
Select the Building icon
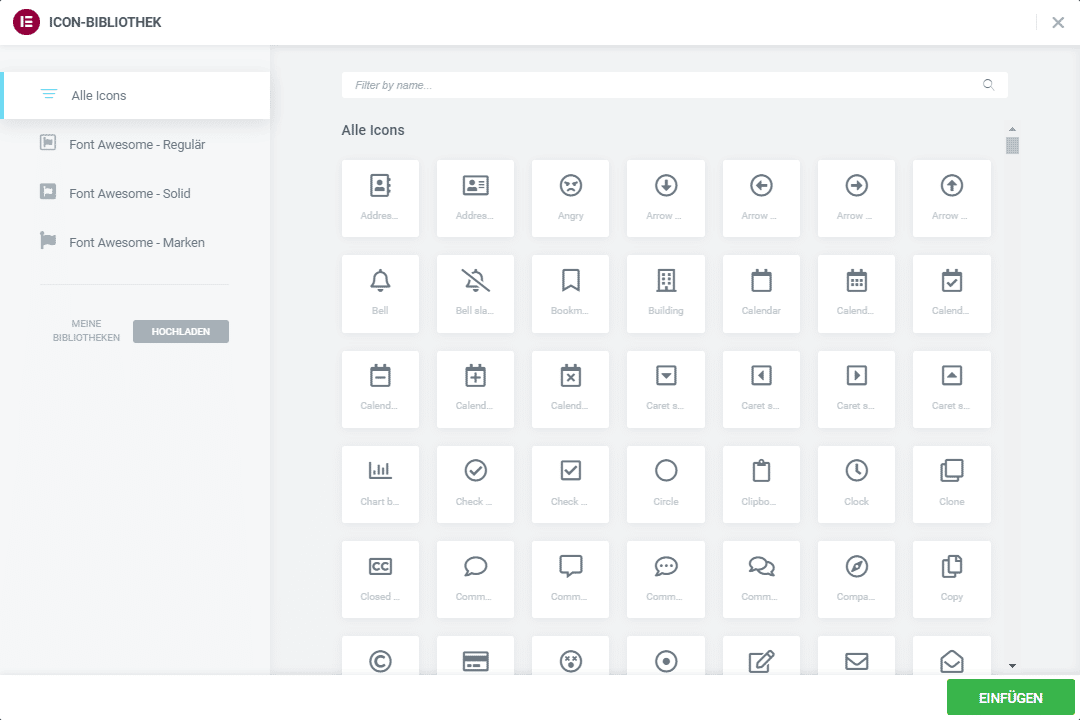pos(665,293)
